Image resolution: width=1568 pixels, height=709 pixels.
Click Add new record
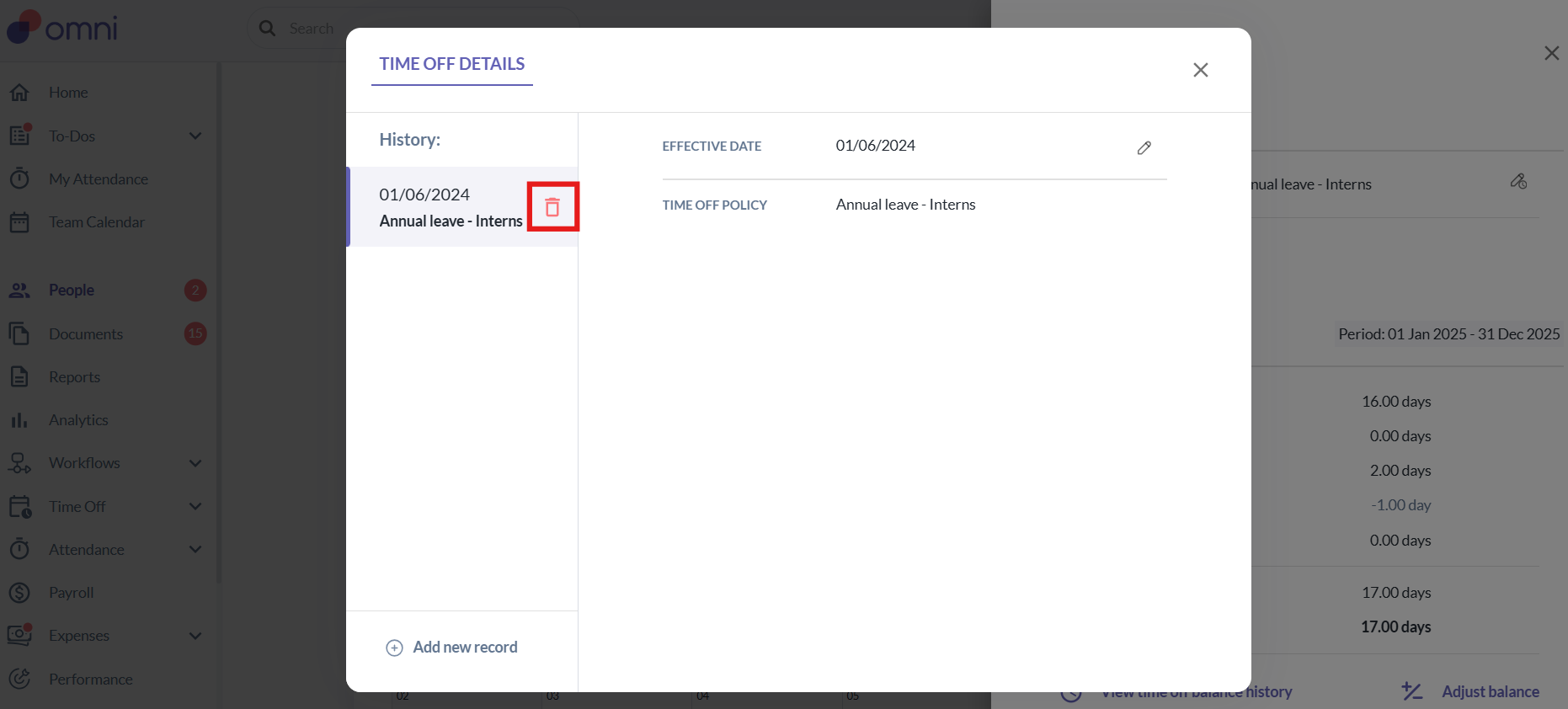[x=451, y=648]
